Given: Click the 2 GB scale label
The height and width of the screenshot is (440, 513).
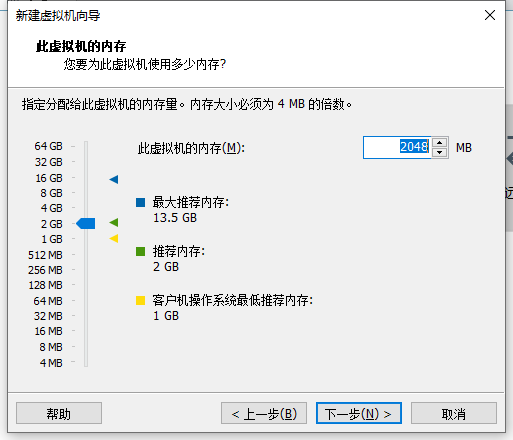Looking at the screenshot, I should tap(51, 224).
